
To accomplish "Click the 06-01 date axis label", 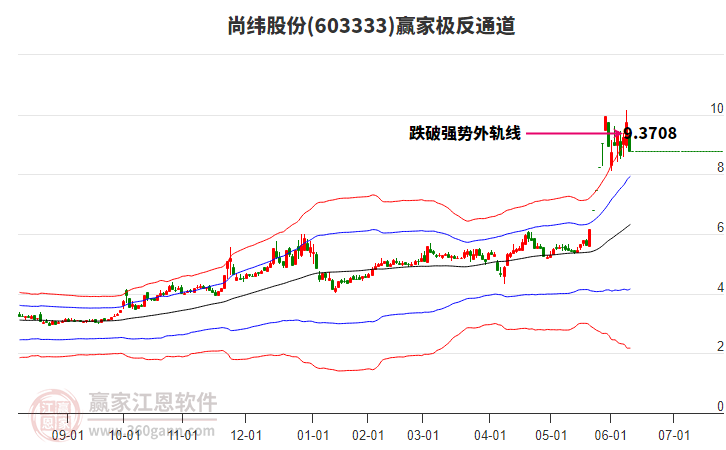I will [x=610, y=436].
